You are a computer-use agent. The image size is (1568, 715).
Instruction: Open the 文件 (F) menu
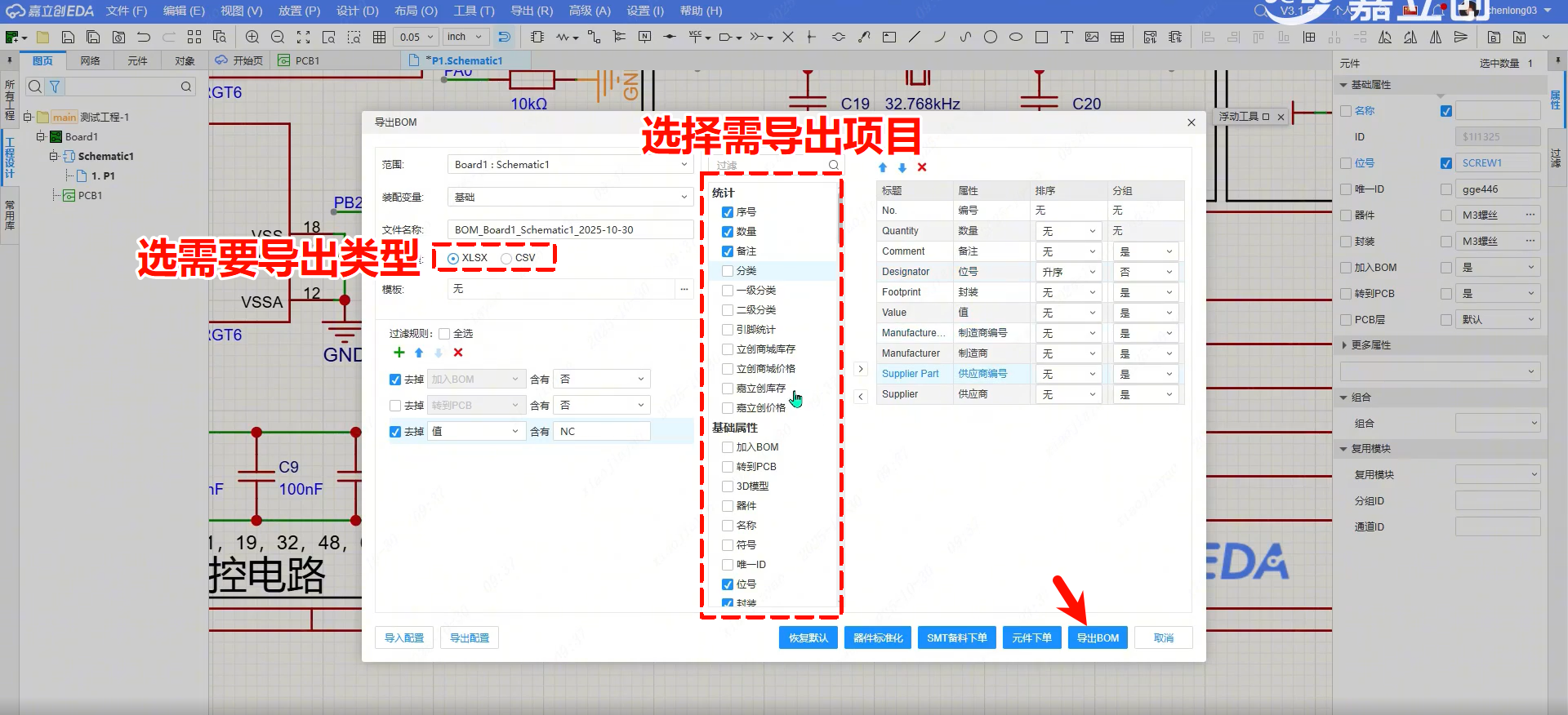pos(127,11)
